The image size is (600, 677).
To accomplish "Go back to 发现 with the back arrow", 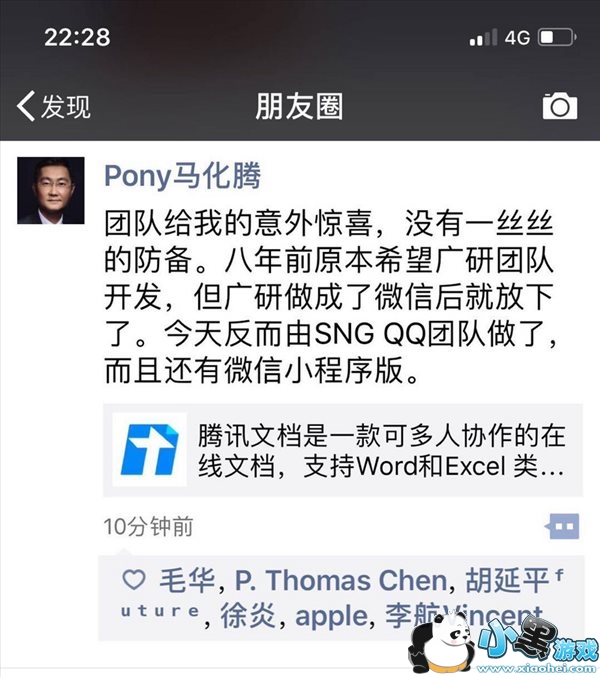I will [26, 106].
